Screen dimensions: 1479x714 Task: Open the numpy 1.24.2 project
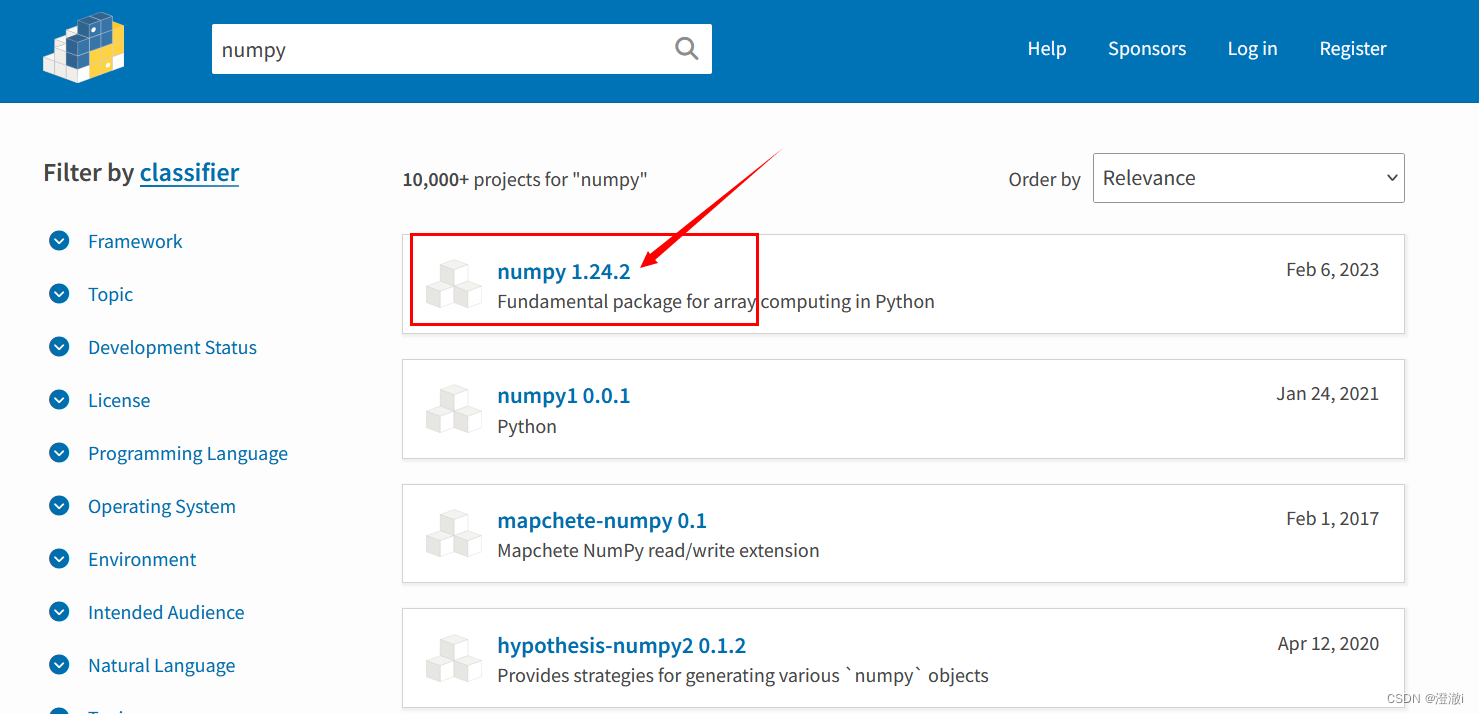(x=564, y=272)
